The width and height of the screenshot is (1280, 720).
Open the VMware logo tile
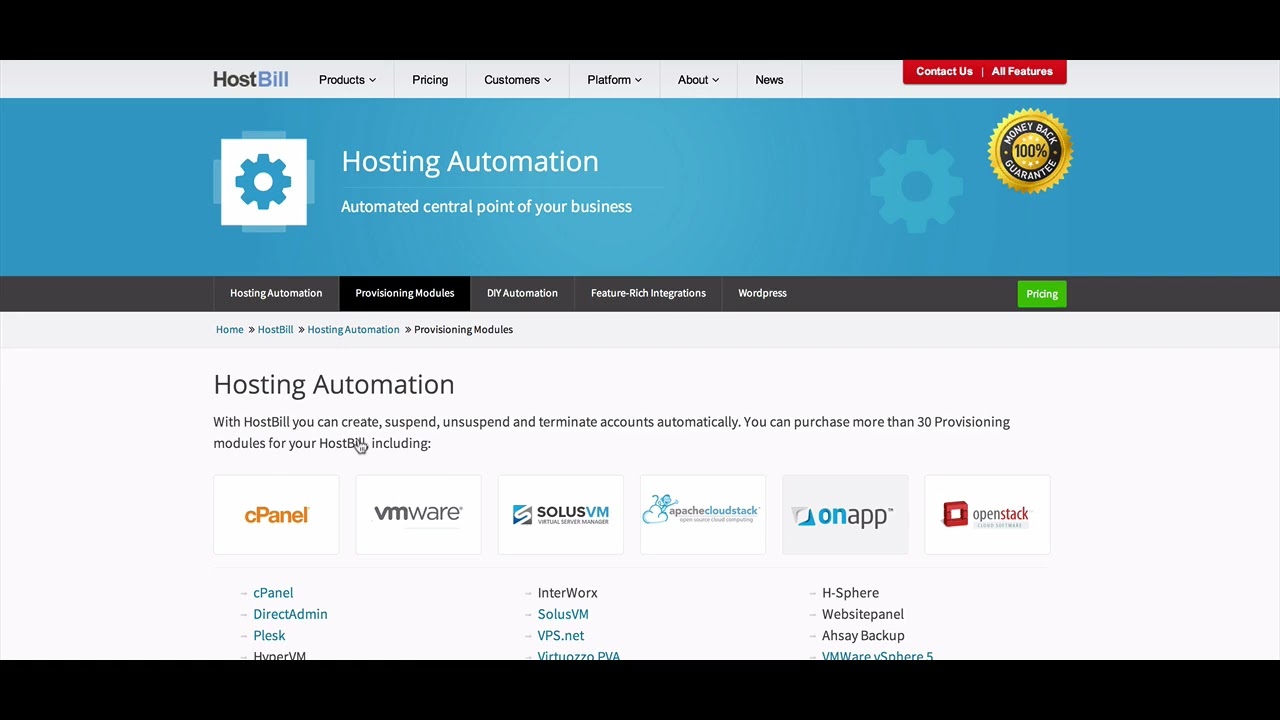tap(418, 514)
